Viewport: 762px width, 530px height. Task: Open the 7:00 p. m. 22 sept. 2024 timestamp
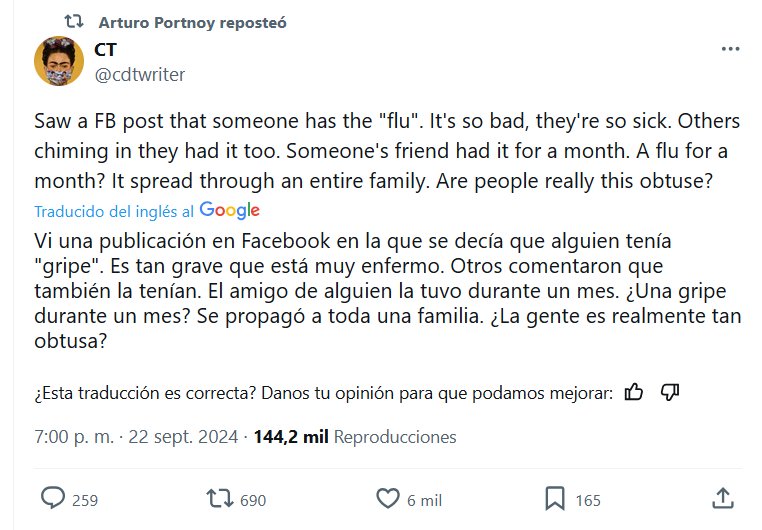click(136, 437)
